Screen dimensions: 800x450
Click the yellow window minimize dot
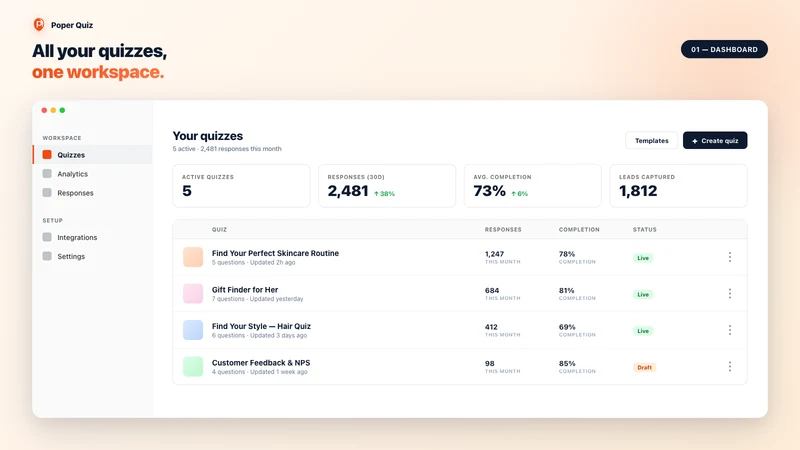(x=53, y=110)
